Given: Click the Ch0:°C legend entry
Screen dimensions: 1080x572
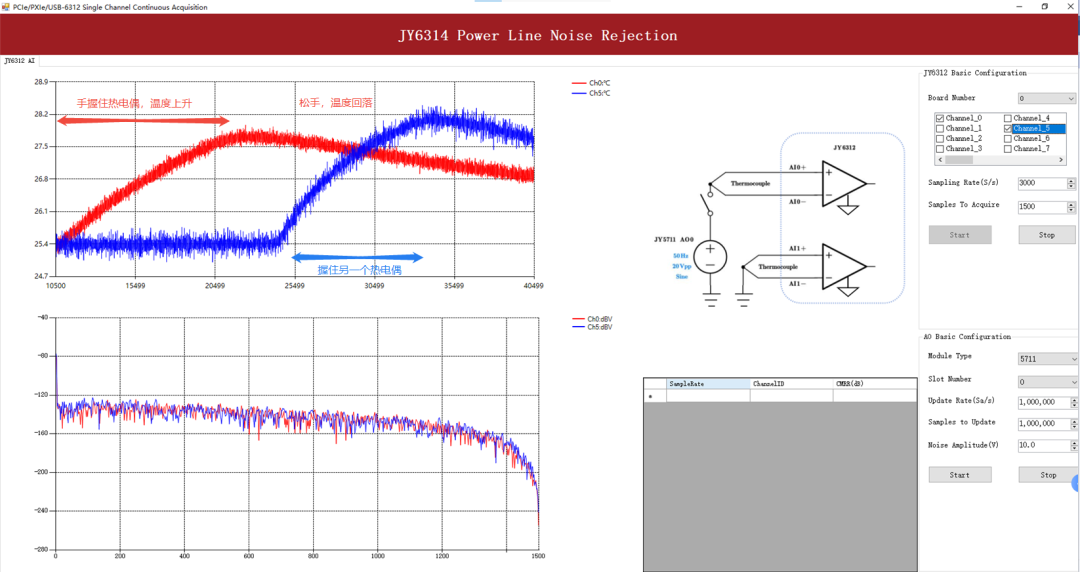Looking at the screenshot, I should 591,83.
